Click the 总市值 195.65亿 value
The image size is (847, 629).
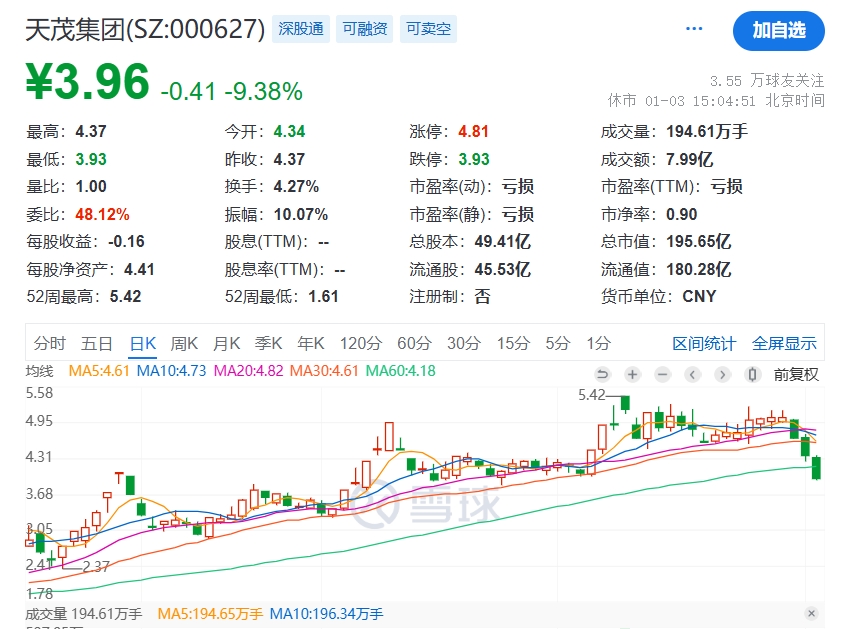[x=698, y=242]
